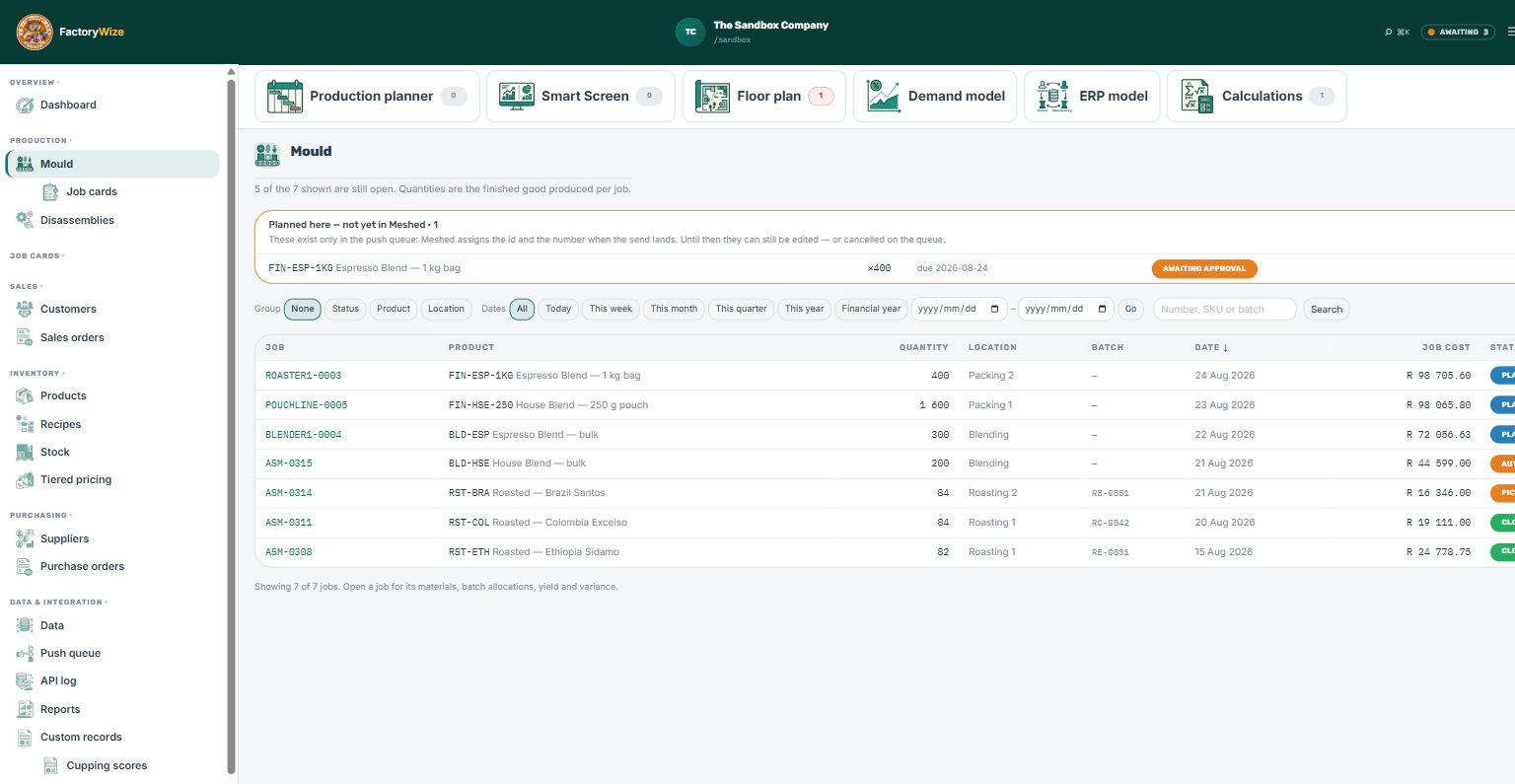Expand the Job Cards sidebar section
This screenshot has height=784, width=1515.
point(37,256)
